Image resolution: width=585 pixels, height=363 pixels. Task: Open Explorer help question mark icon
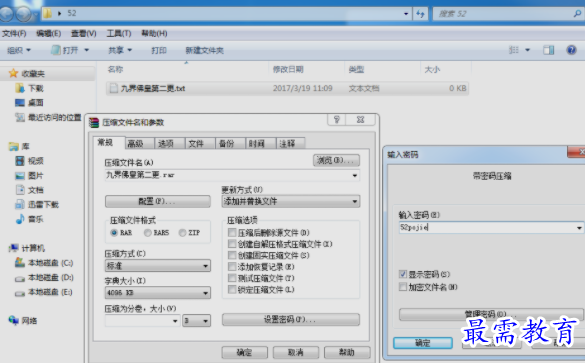pyautogui.click(x=571, y=50)
